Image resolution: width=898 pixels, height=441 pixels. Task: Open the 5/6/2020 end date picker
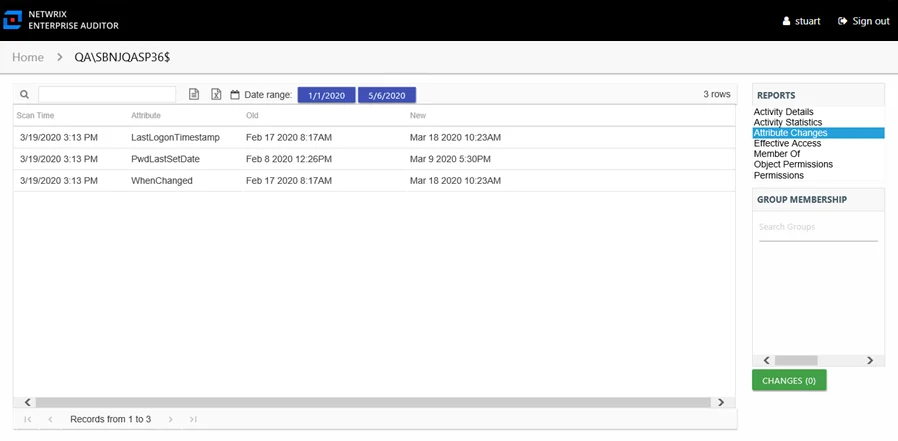click(387, 95)
